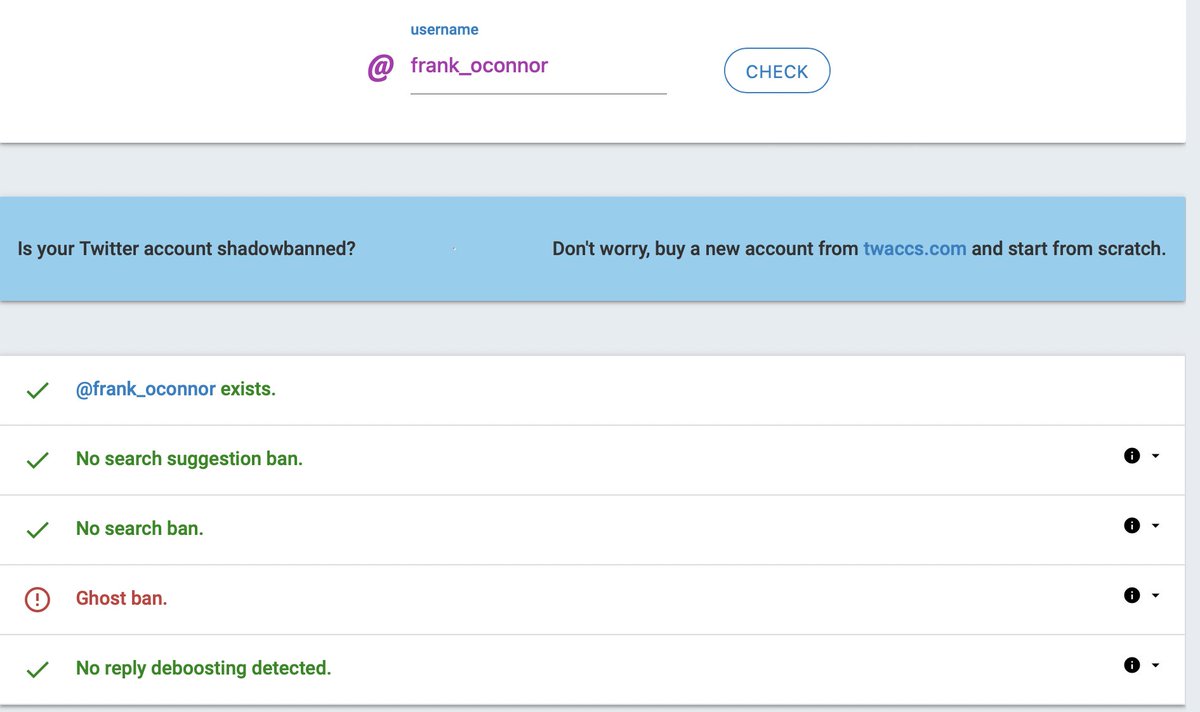Click 'No search suggestion ban.' text
This screenshot has width=1200, height=712.
click(x=189, y=459)
